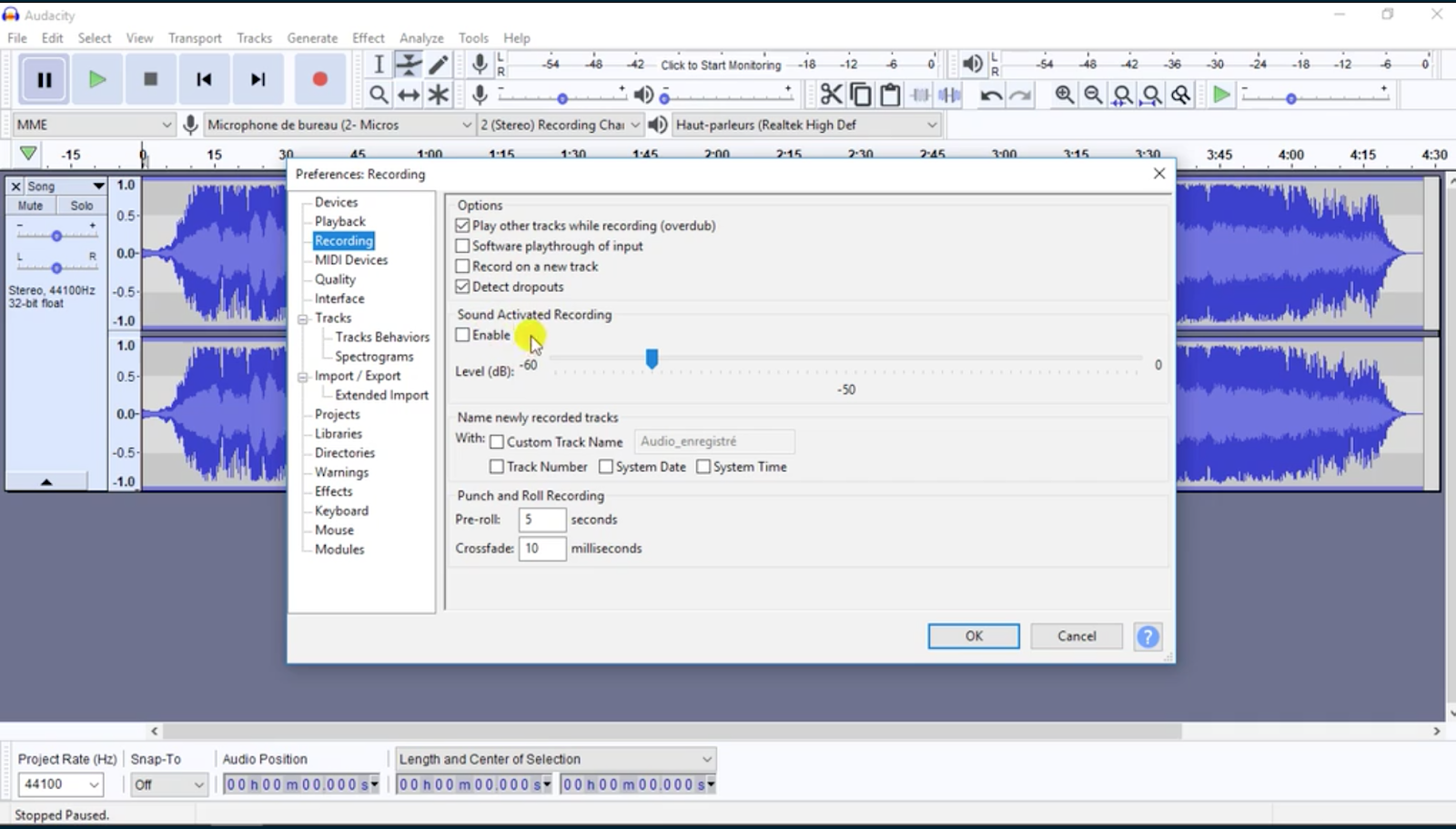
Task: Click the Cut scissors icon
Action: (831, 95)
